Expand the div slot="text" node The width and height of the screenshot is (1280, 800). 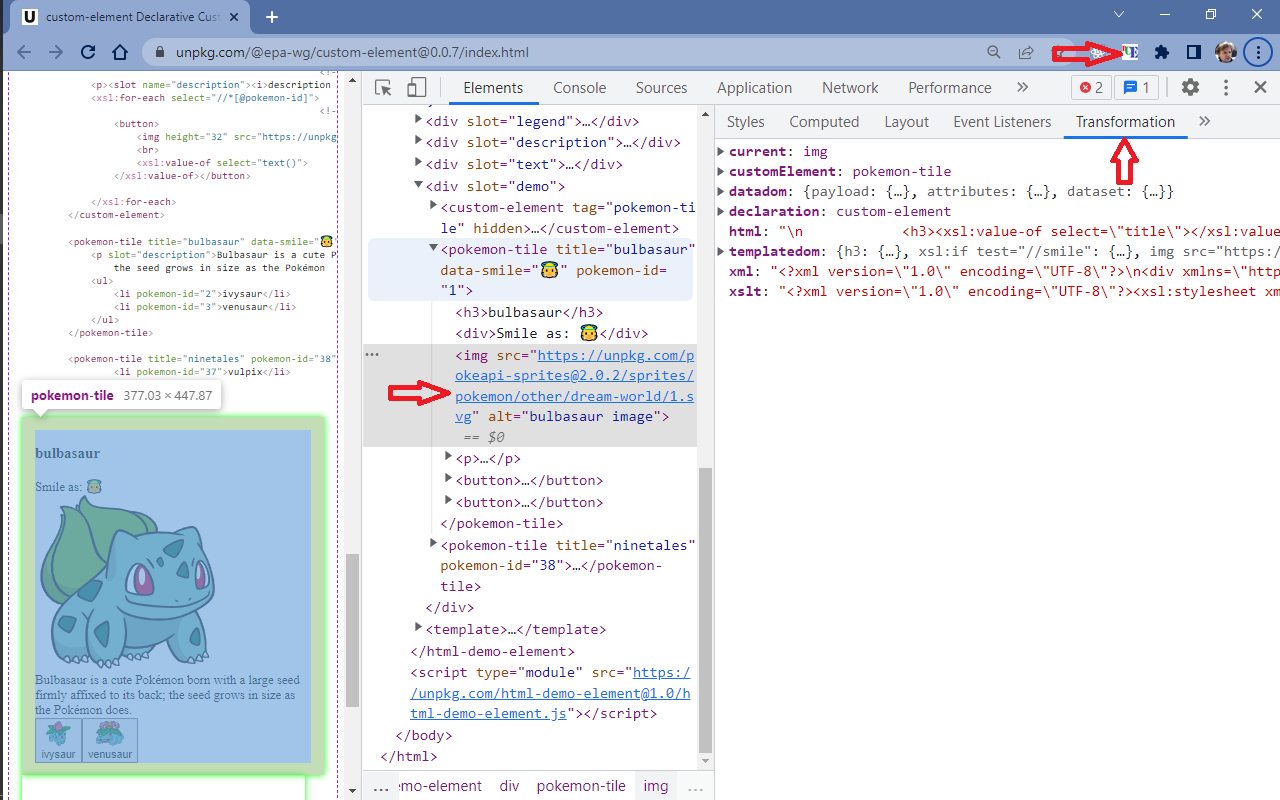pyautogui.click(x=419, y=163)
